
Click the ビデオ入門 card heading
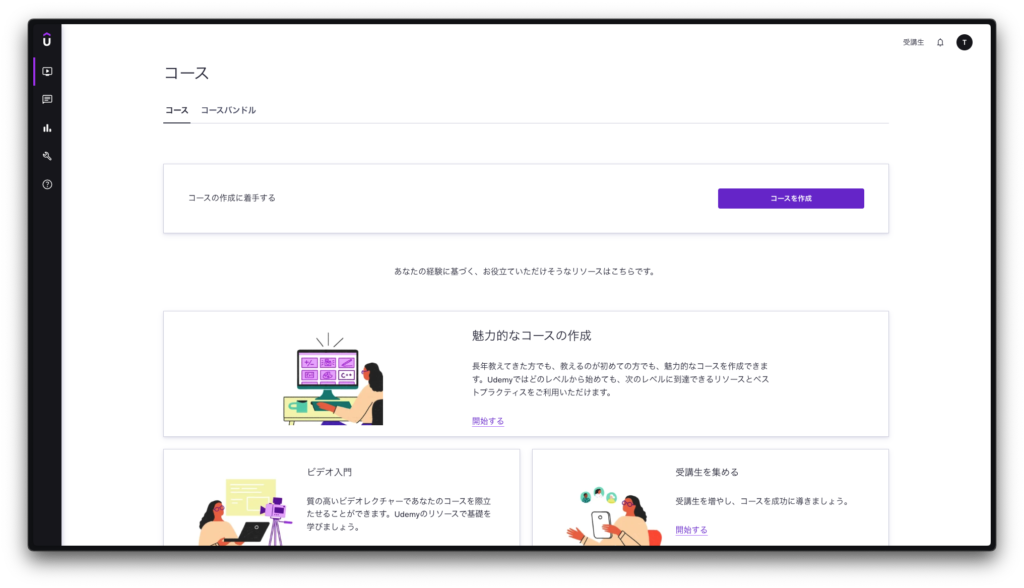[329, 472]
